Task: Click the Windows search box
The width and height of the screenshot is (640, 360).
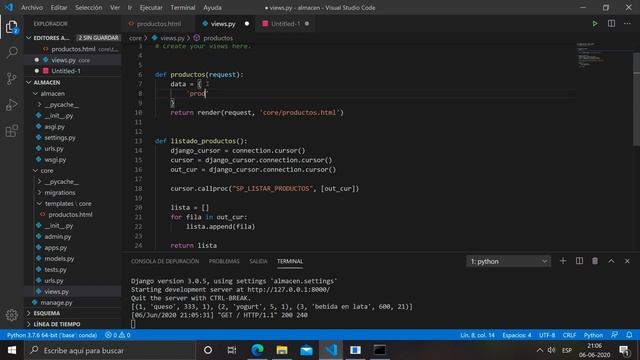Action: click(x=109, y=350)
